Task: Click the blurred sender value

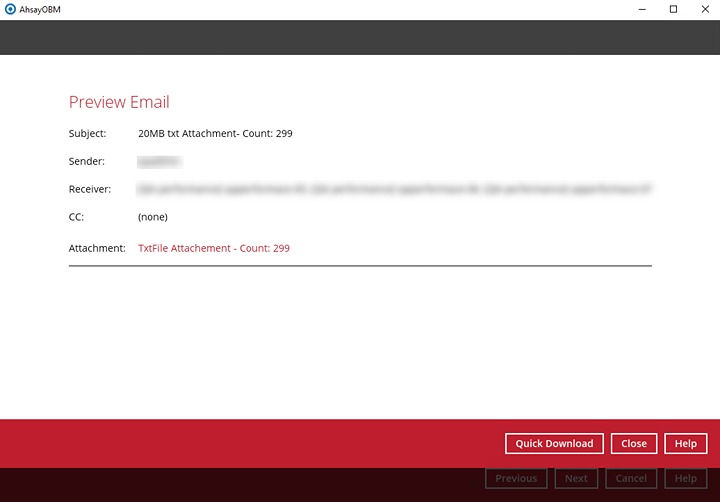Action: [x=160, y=161]
